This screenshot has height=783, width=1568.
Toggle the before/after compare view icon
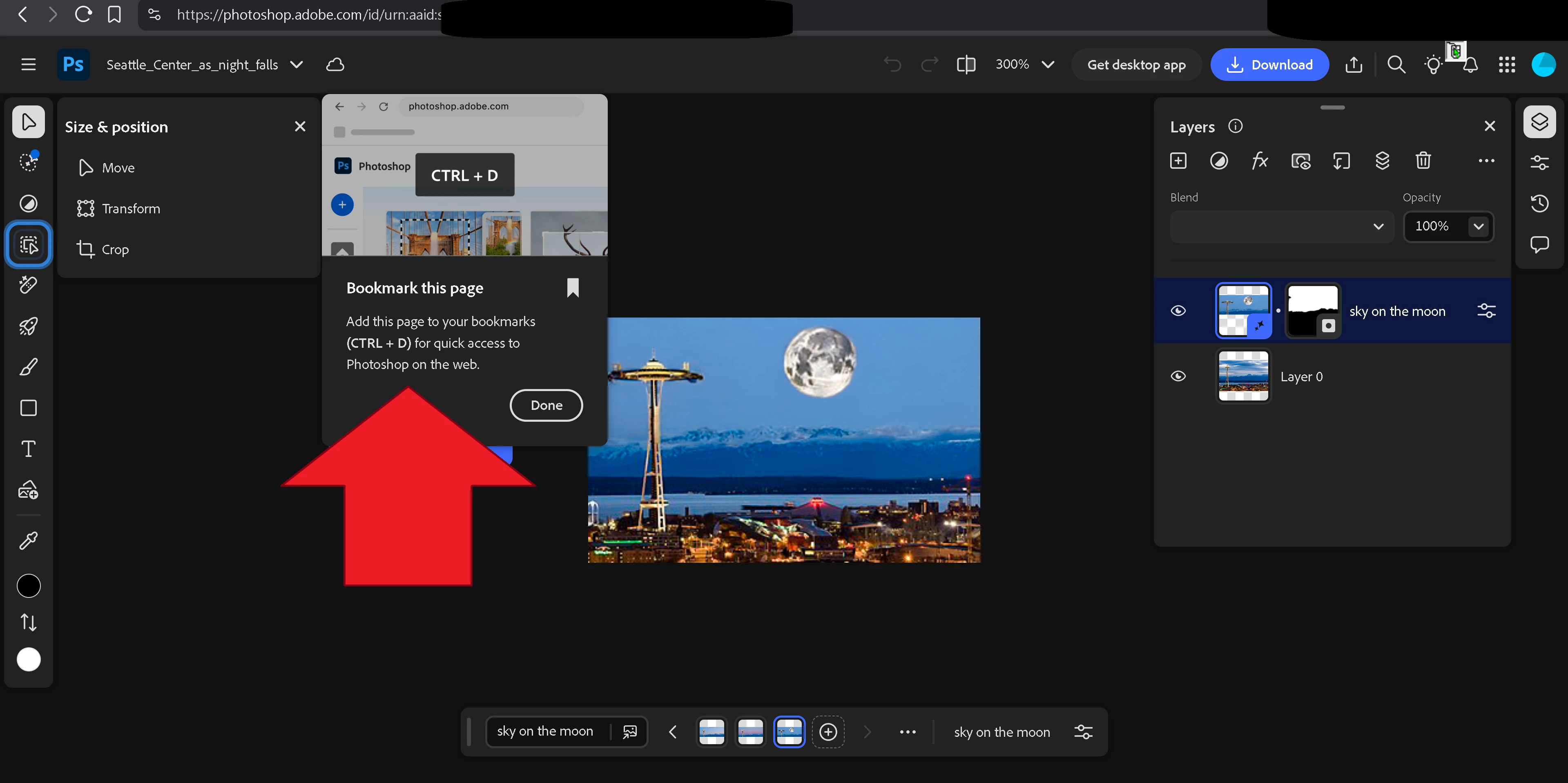tap(966, 65)
